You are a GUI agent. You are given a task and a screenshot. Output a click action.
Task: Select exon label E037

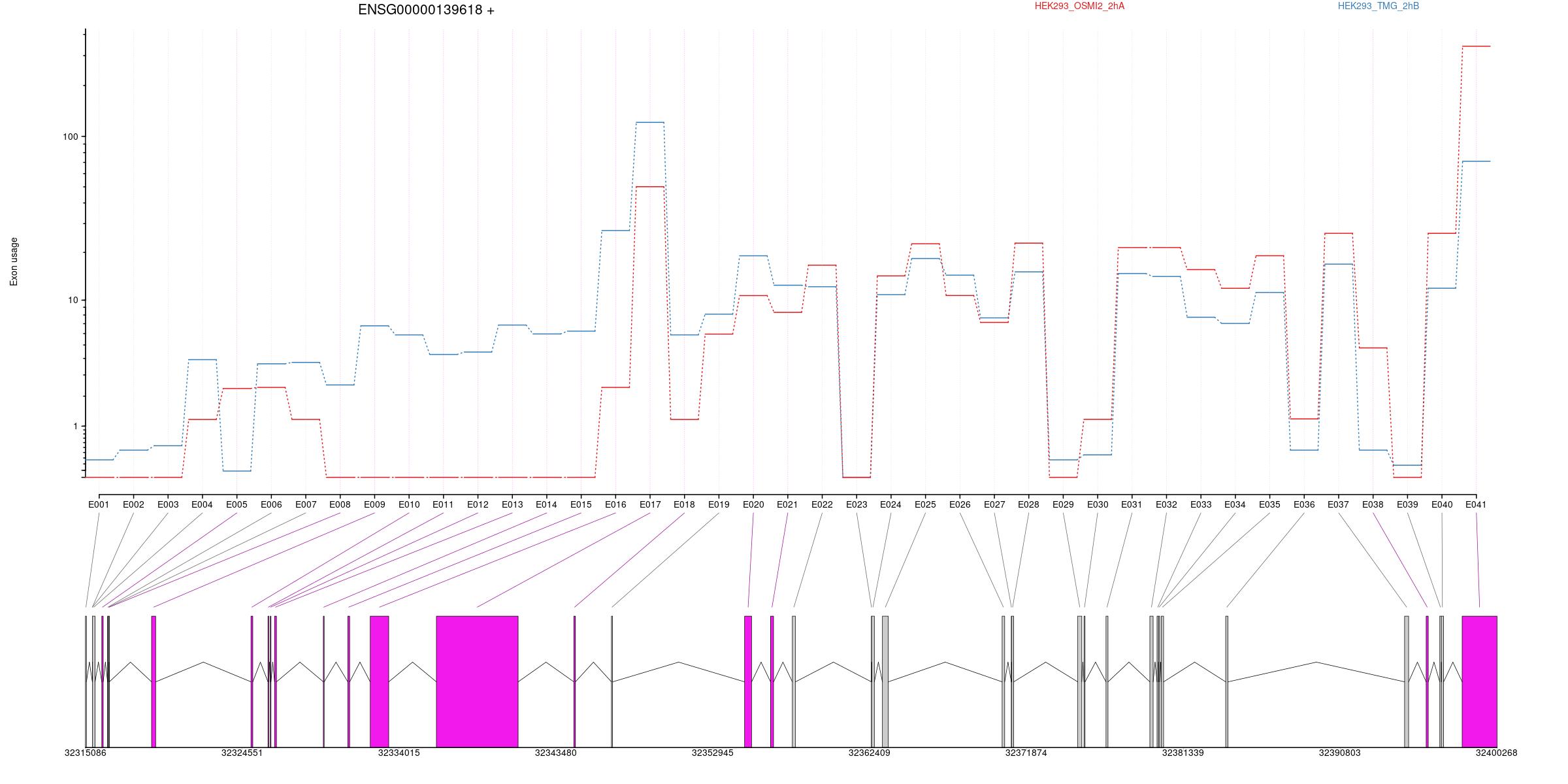(1339, 504)
